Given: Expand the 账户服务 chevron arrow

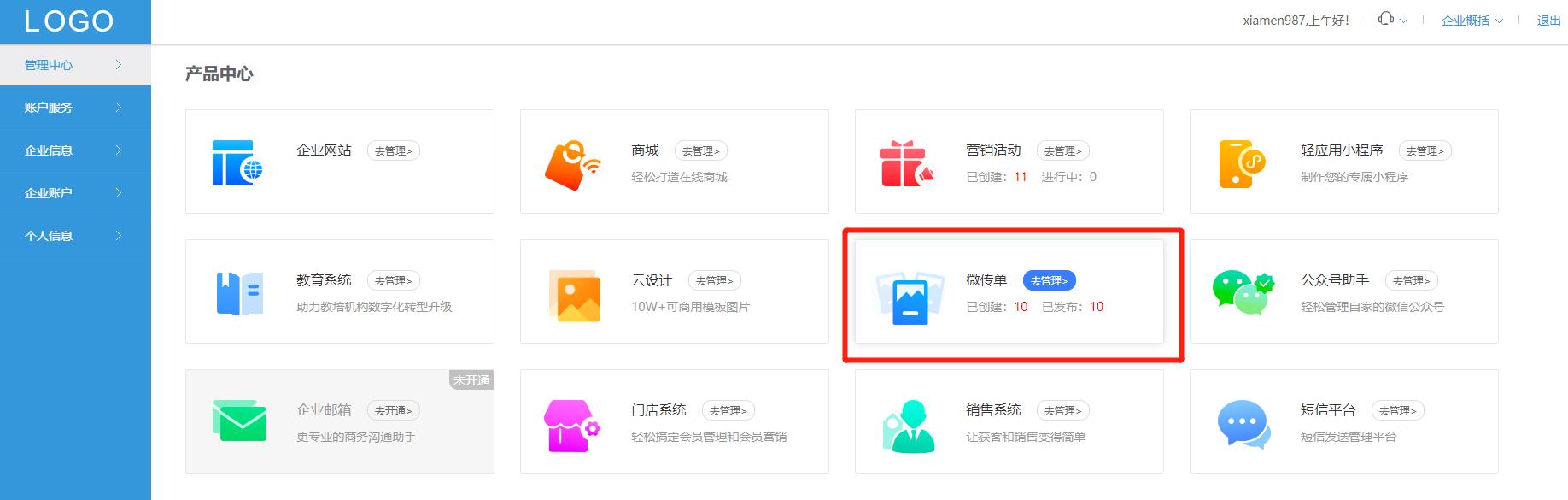Looking at the screenshot, I should coord(119,108).
